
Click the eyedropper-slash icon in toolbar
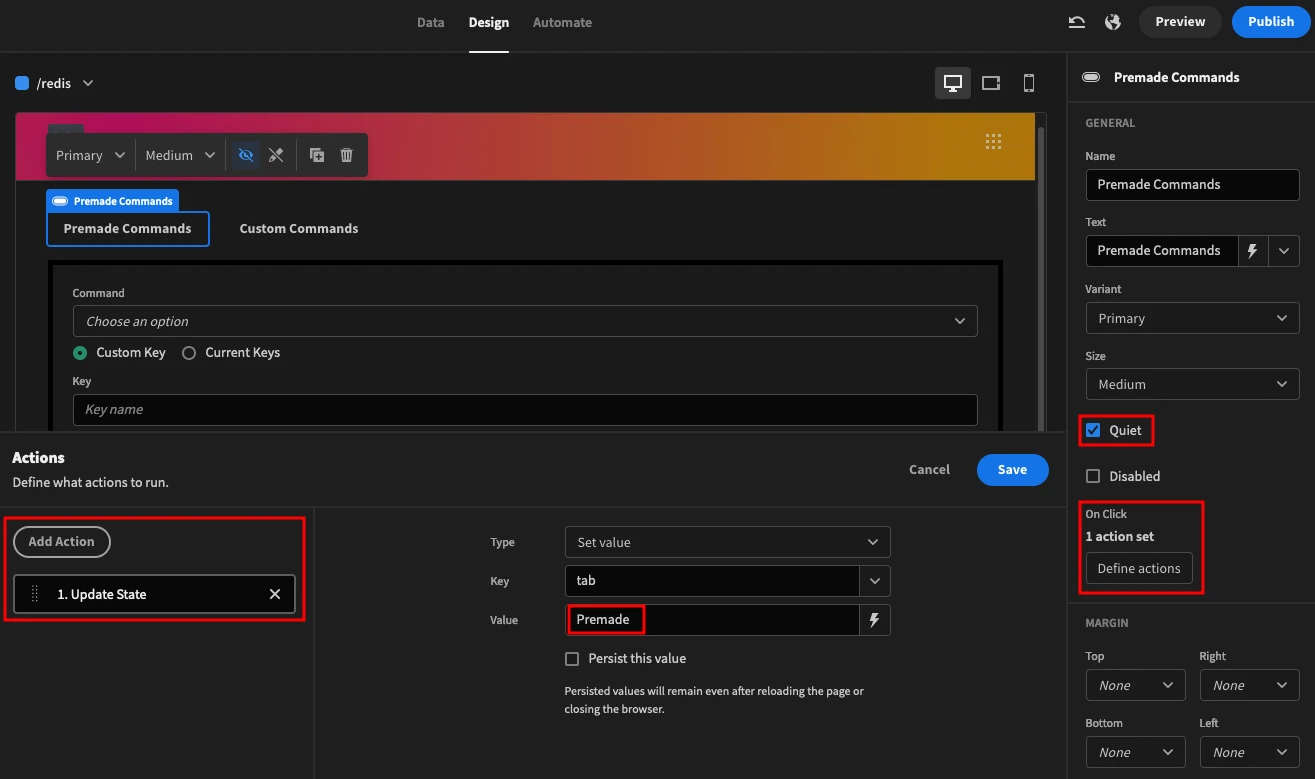pyautogui.click(x=276, y=155)
